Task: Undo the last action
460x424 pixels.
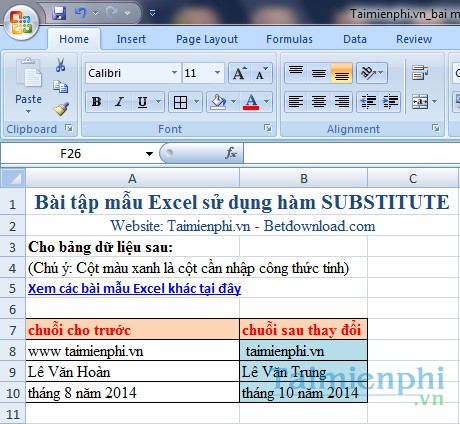Action: 80,13
